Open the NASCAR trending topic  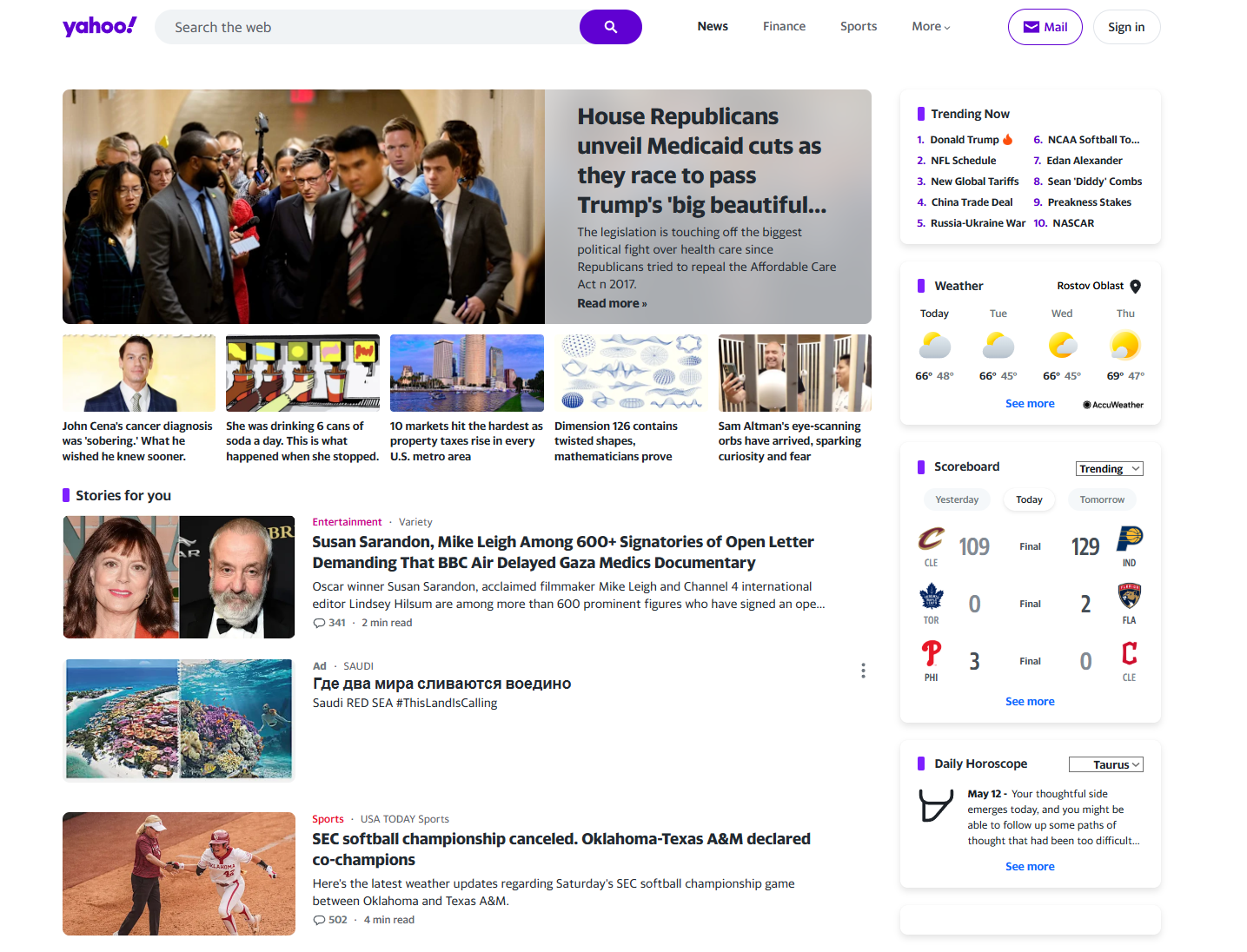pos(1073,223)
